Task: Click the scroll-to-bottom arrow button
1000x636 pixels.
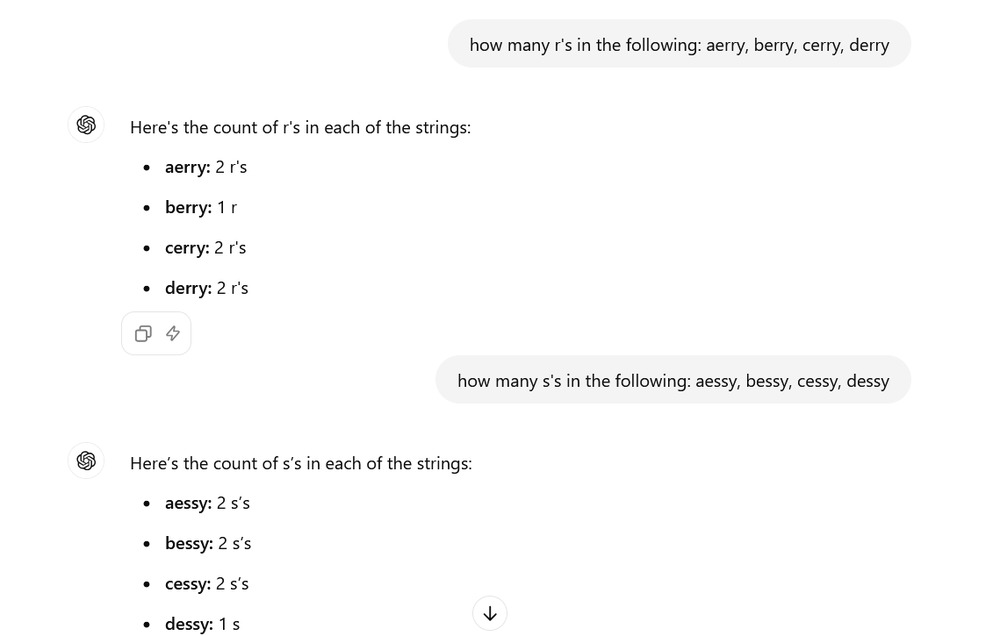Action: 489,613
